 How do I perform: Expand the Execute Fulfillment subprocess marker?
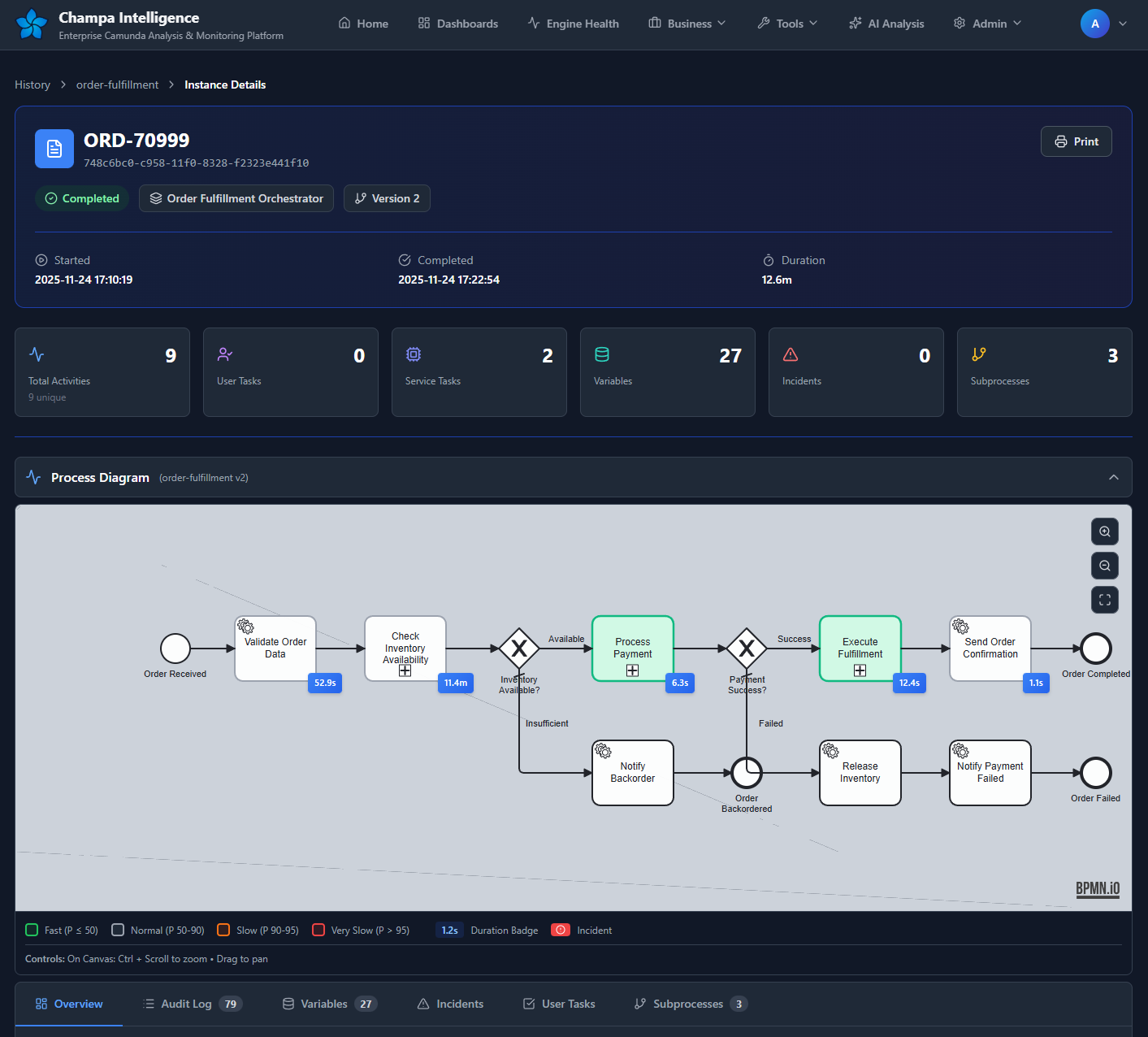(x=860, y=670)
